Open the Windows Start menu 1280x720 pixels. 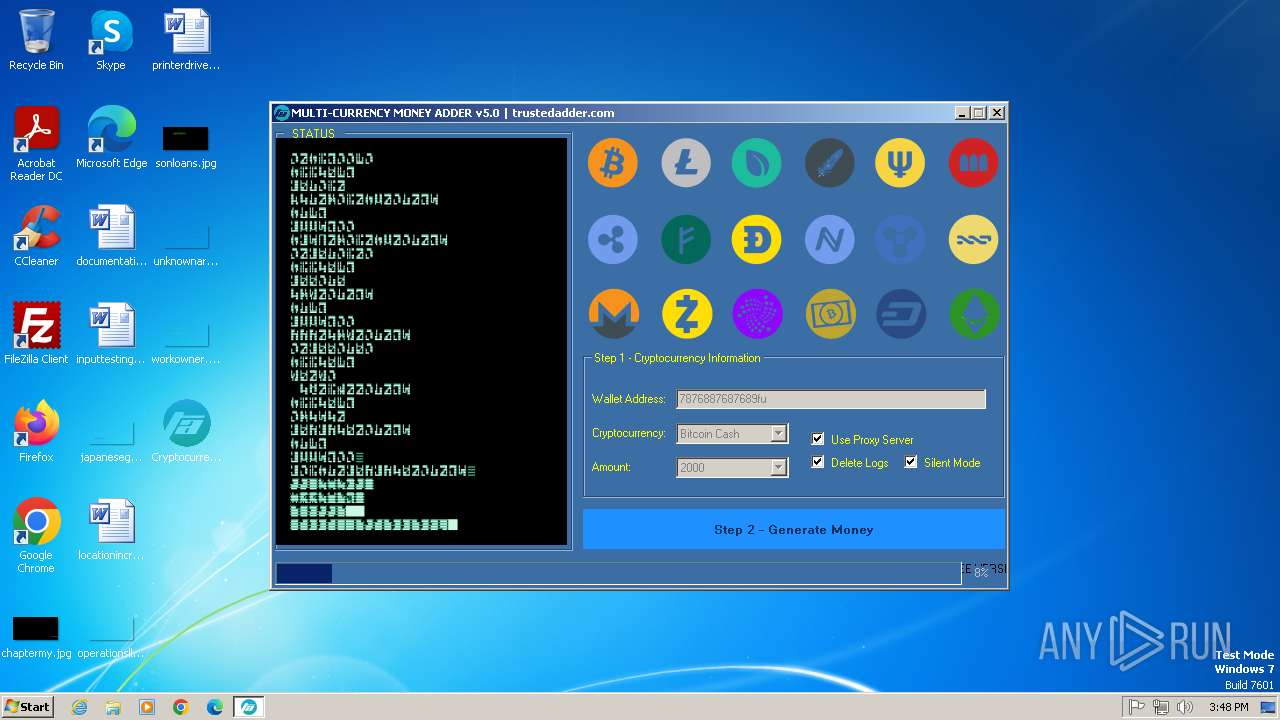coord(27,706)
